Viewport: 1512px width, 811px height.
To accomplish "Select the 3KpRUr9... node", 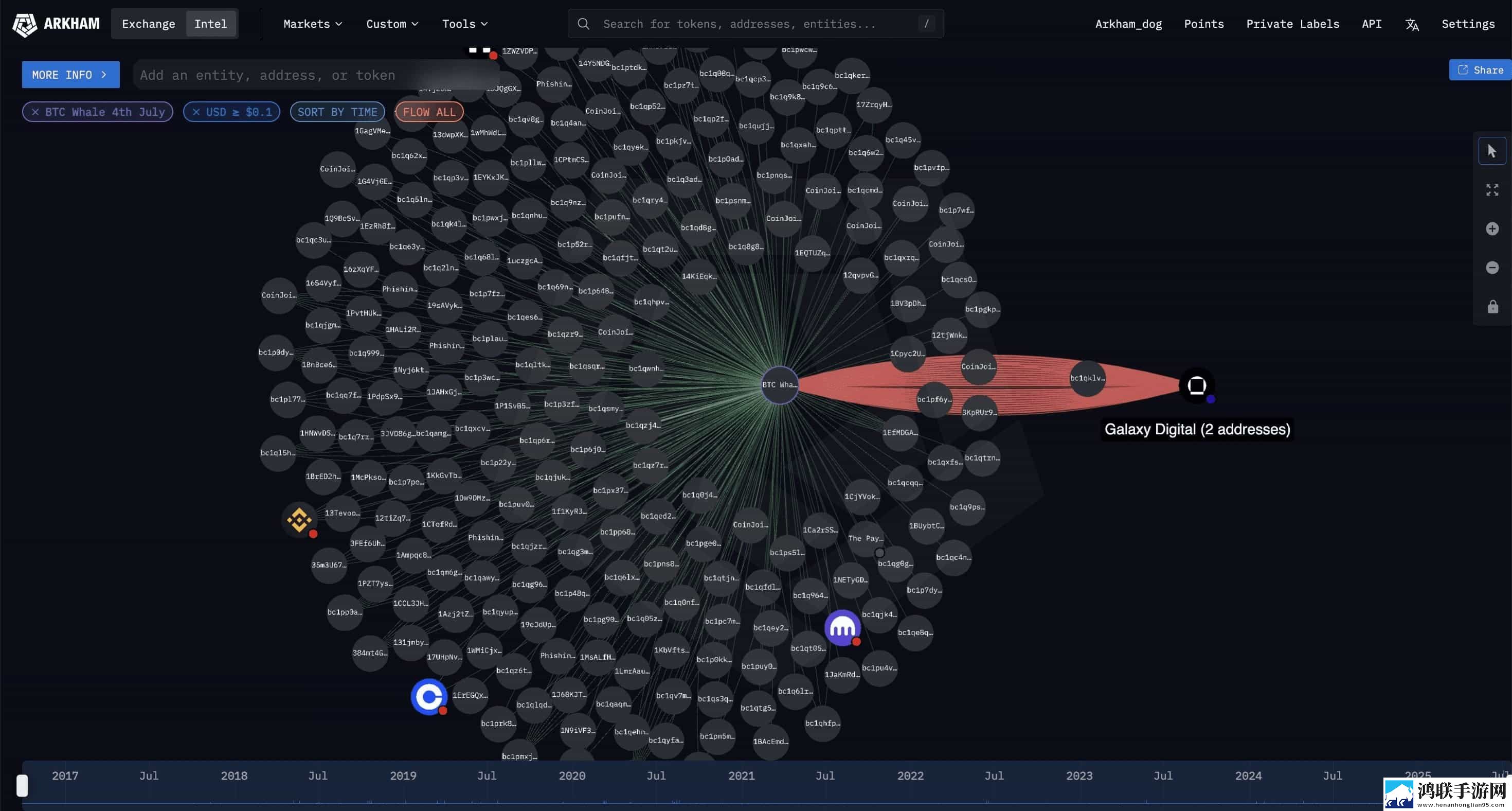I will (x=979, y=412).
